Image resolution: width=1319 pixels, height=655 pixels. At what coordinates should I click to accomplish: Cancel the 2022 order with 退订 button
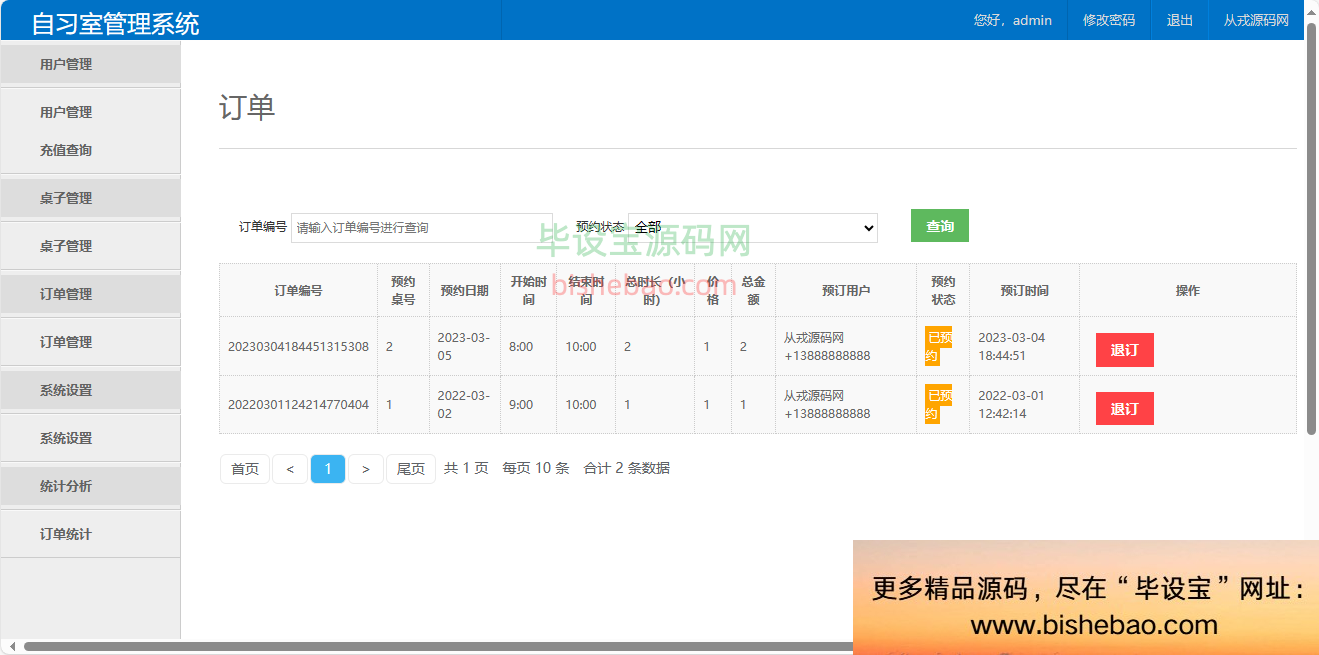click(1124, 408)
